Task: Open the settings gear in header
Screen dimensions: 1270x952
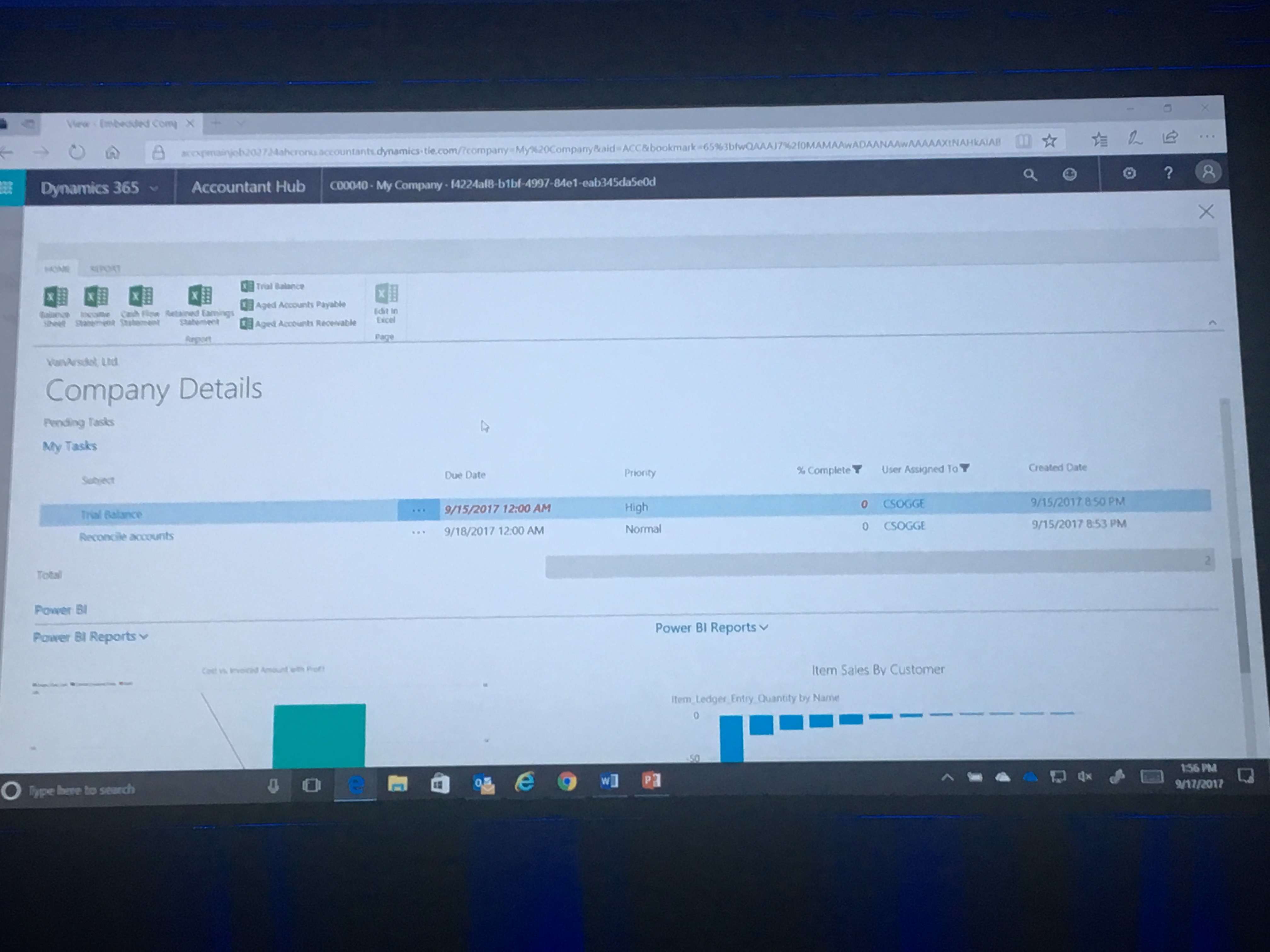Action: coord(1129,173)
